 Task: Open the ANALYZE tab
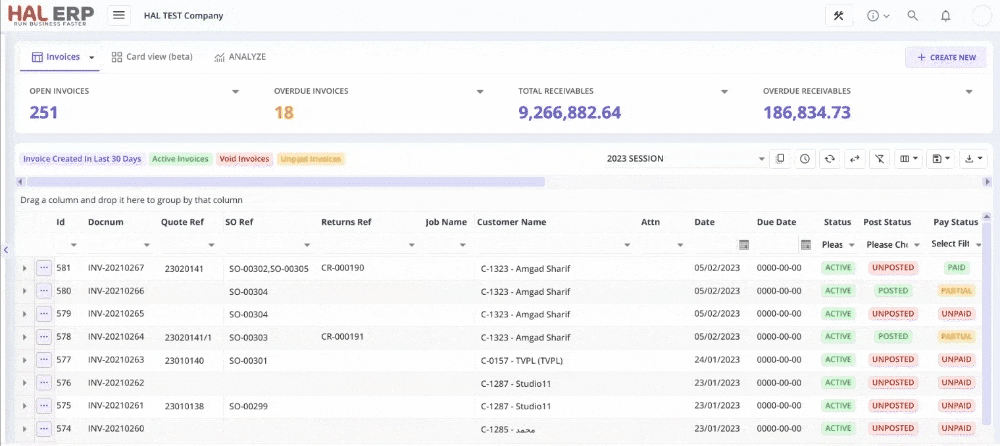[x=240, y=57]
